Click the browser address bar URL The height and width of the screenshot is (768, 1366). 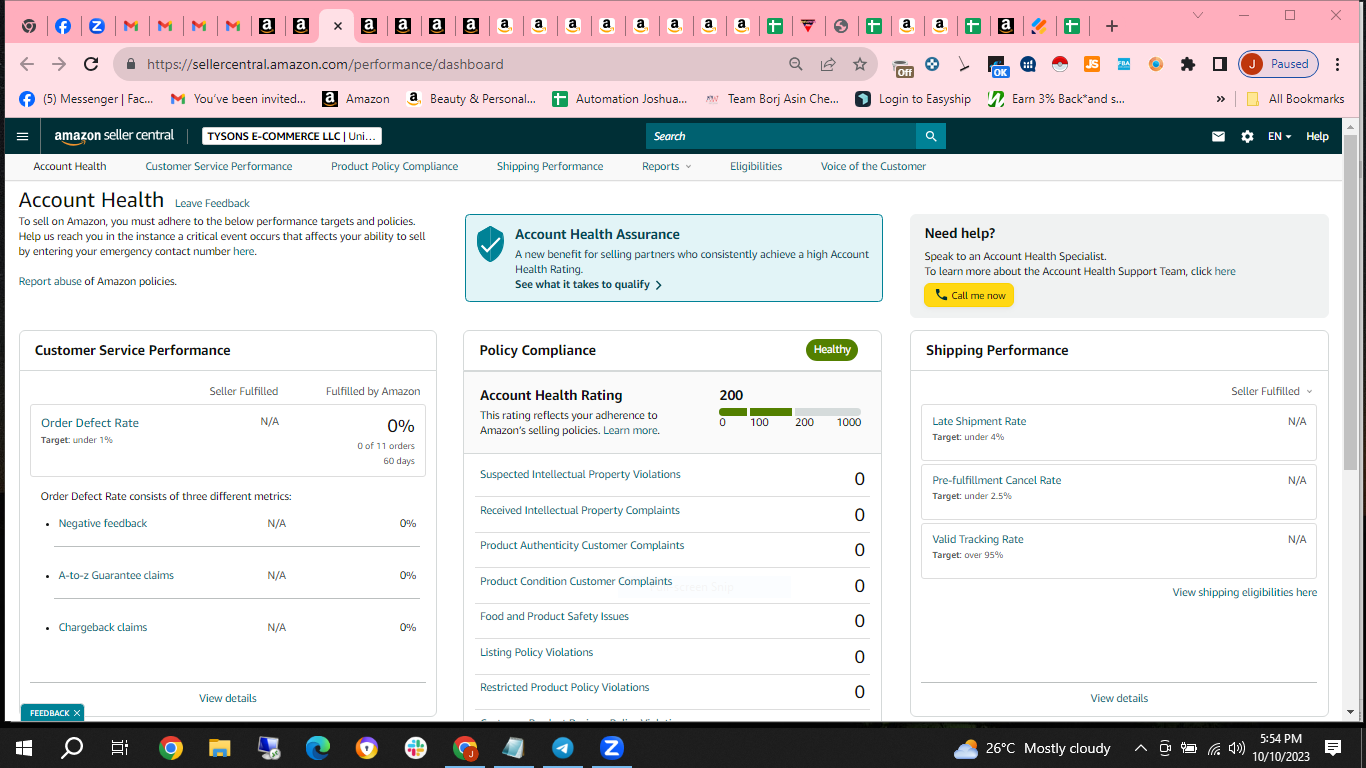click(x=325, y=64)
